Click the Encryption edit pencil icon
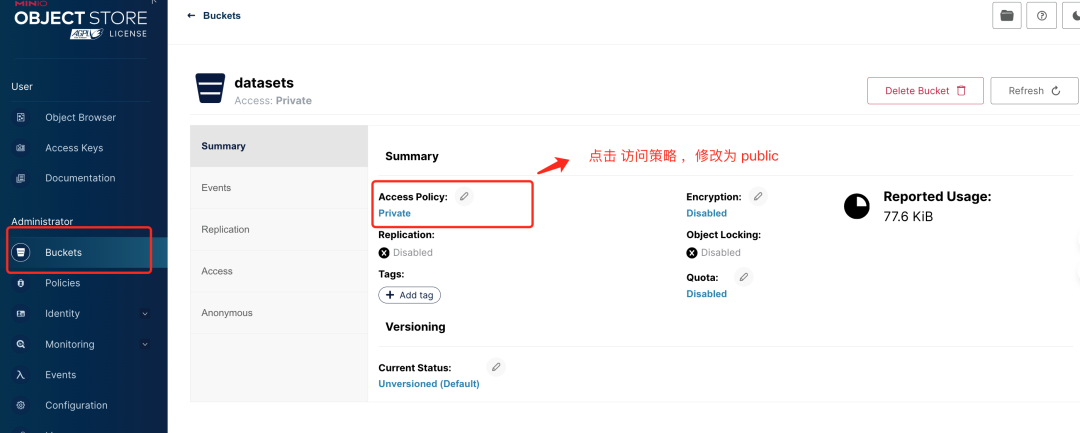The width and height of the screenshot is (1080, 433). coord(758,197)
